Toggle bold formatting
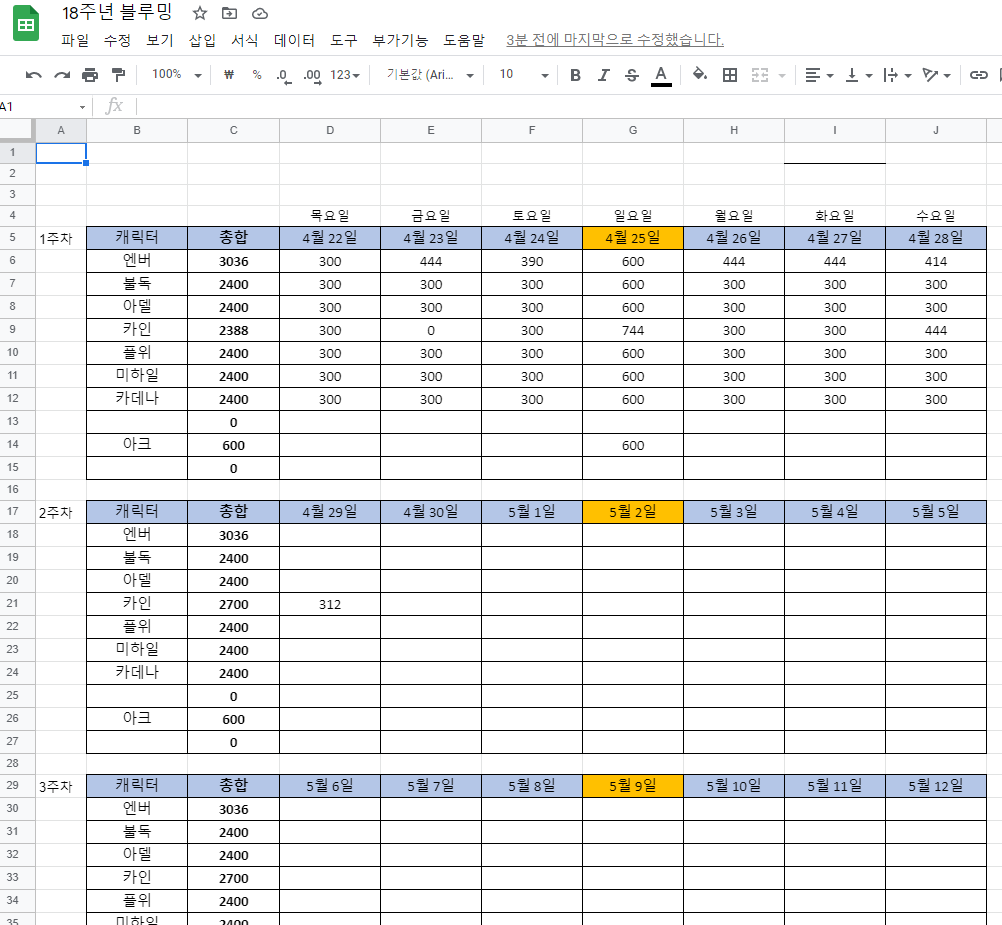 575,75
